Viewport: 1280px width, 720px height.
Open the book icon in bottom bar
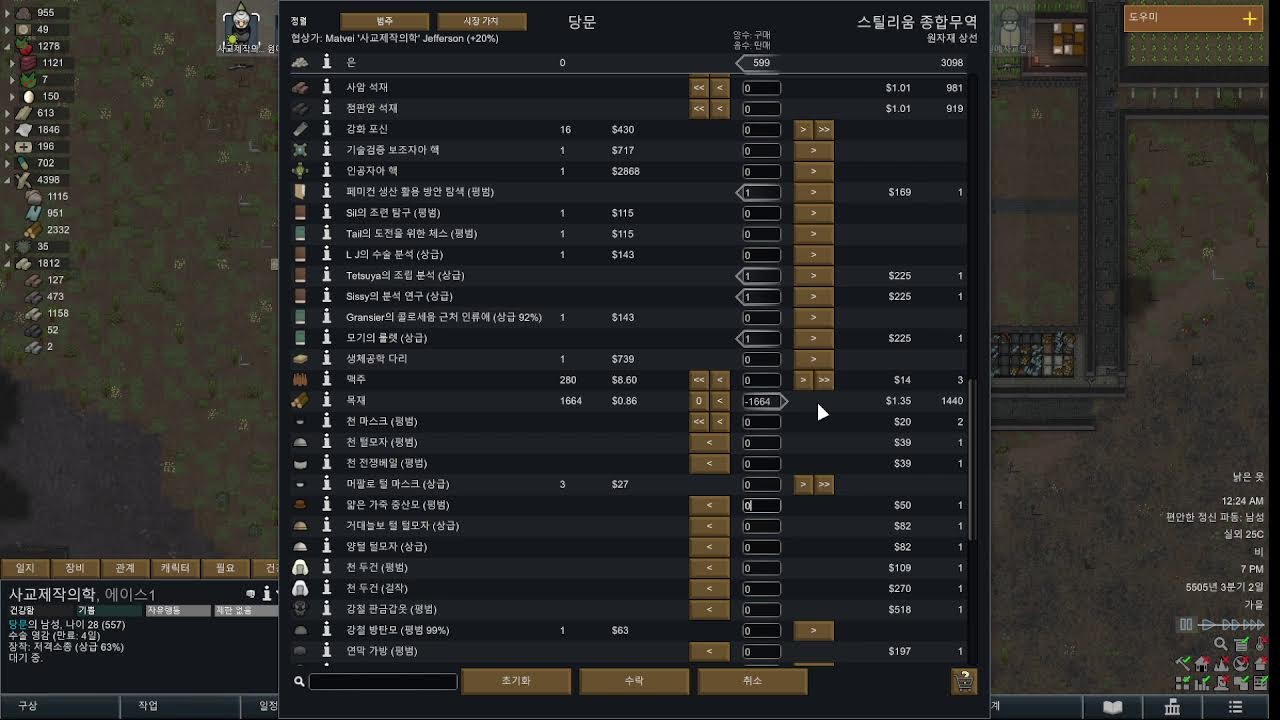tap(1113, 706)
